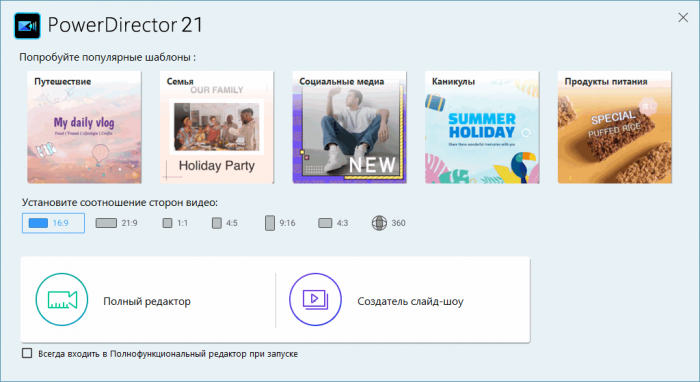Choose the 4:5 portrait ratio icon
Viewport: 700px width, 382px height.
[x=217, y=223]
